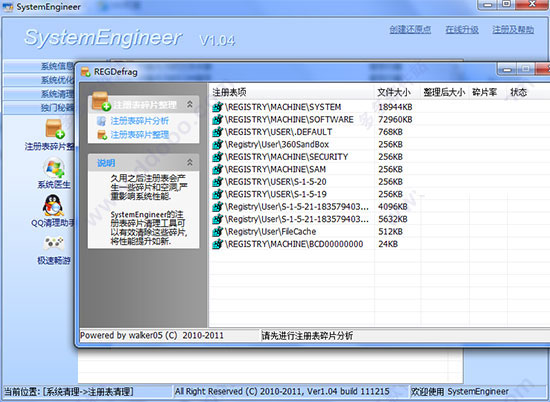
Task: Click the icon beside \REGISTRY\MACHINE\SYSTEM row
Action: (217, 107)
